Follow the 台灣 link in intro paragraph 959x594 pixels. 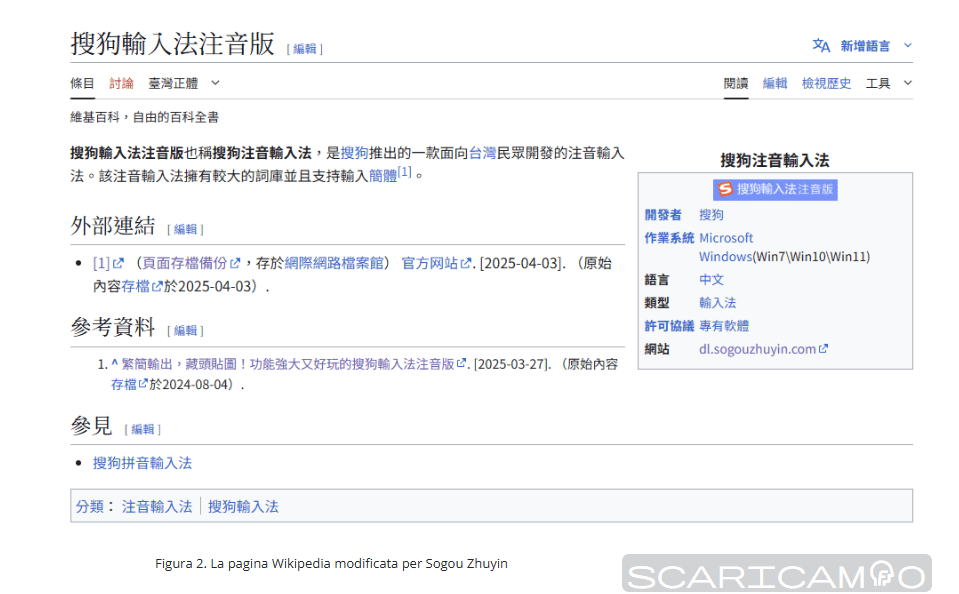[483, 153]
